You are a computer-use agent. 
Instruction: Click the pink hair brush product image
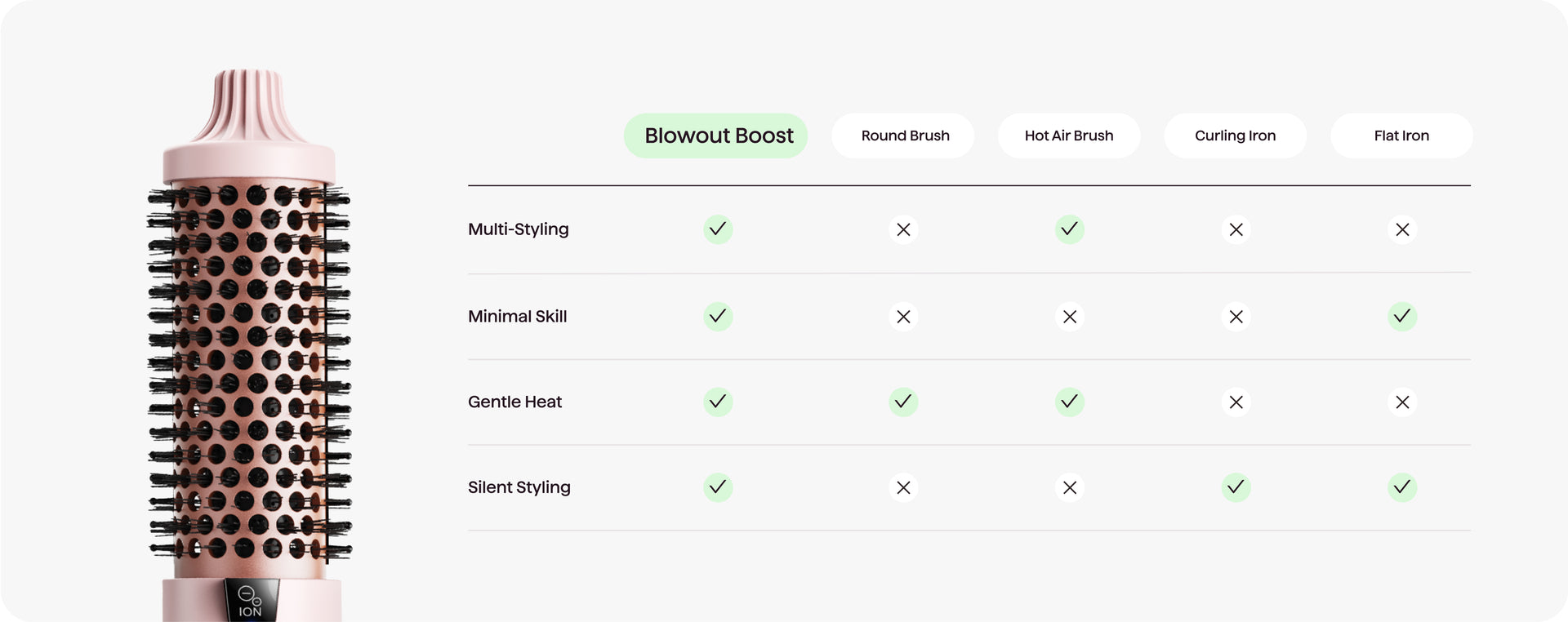click(x=249, y=351)
